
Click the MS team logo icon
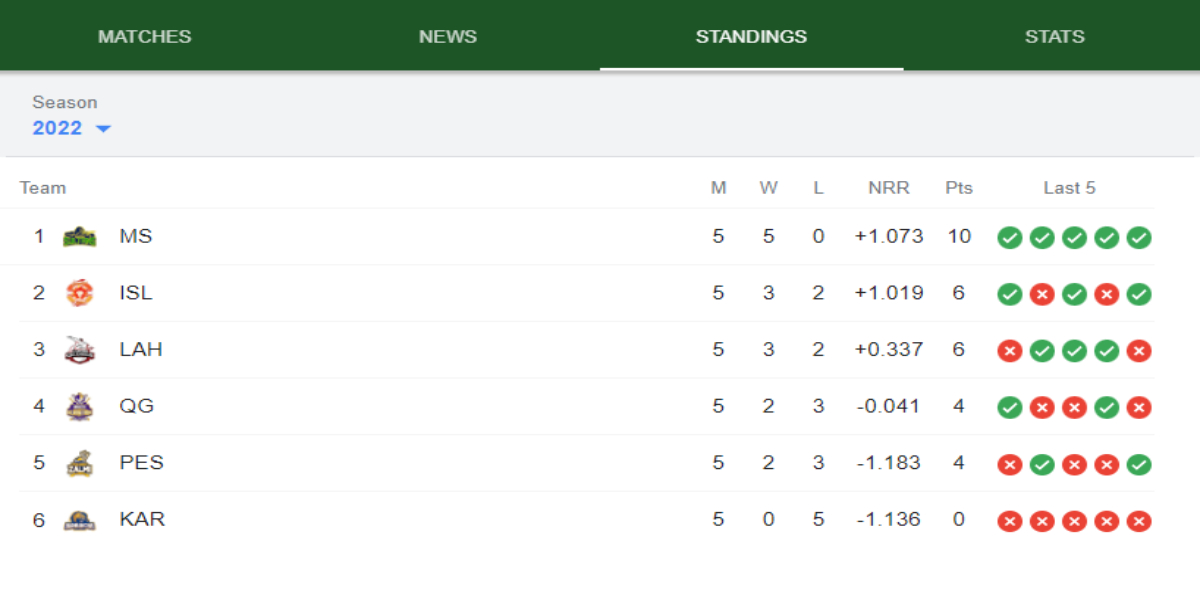pyautogui.click(x=79, y=237)
